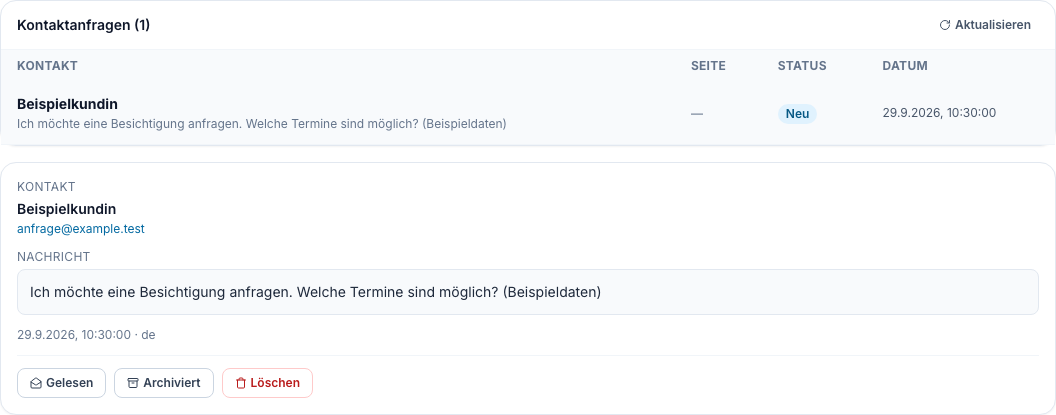Click the trash can icon on Löschen

tap(241, 383)
